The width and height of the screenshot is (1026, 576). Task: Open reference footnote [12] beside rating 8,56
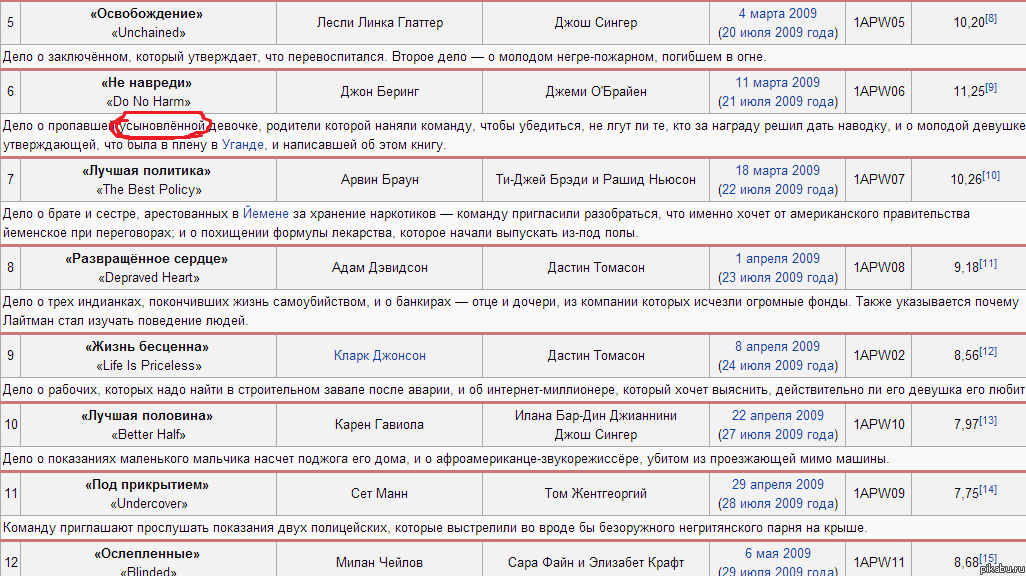(988, 351)
